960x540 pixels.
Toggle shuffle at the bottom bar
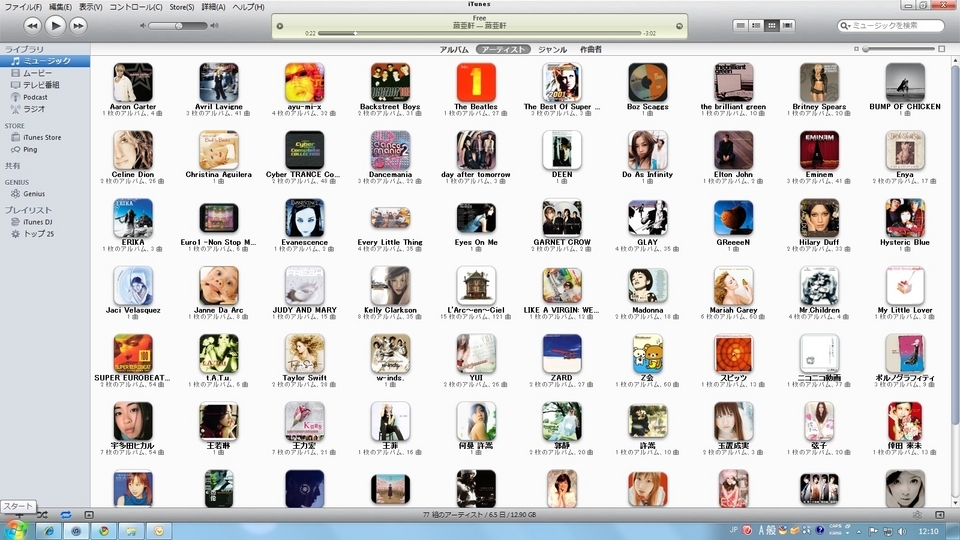42,516
